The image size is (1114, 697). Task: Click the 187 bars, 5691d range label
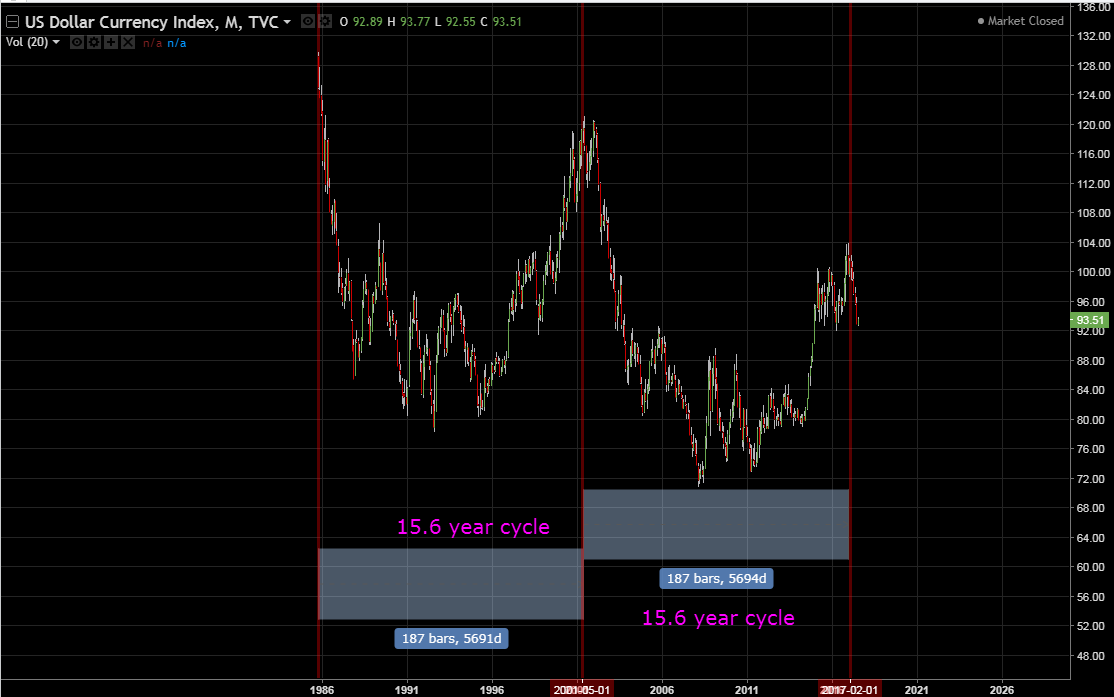[451, 638]
